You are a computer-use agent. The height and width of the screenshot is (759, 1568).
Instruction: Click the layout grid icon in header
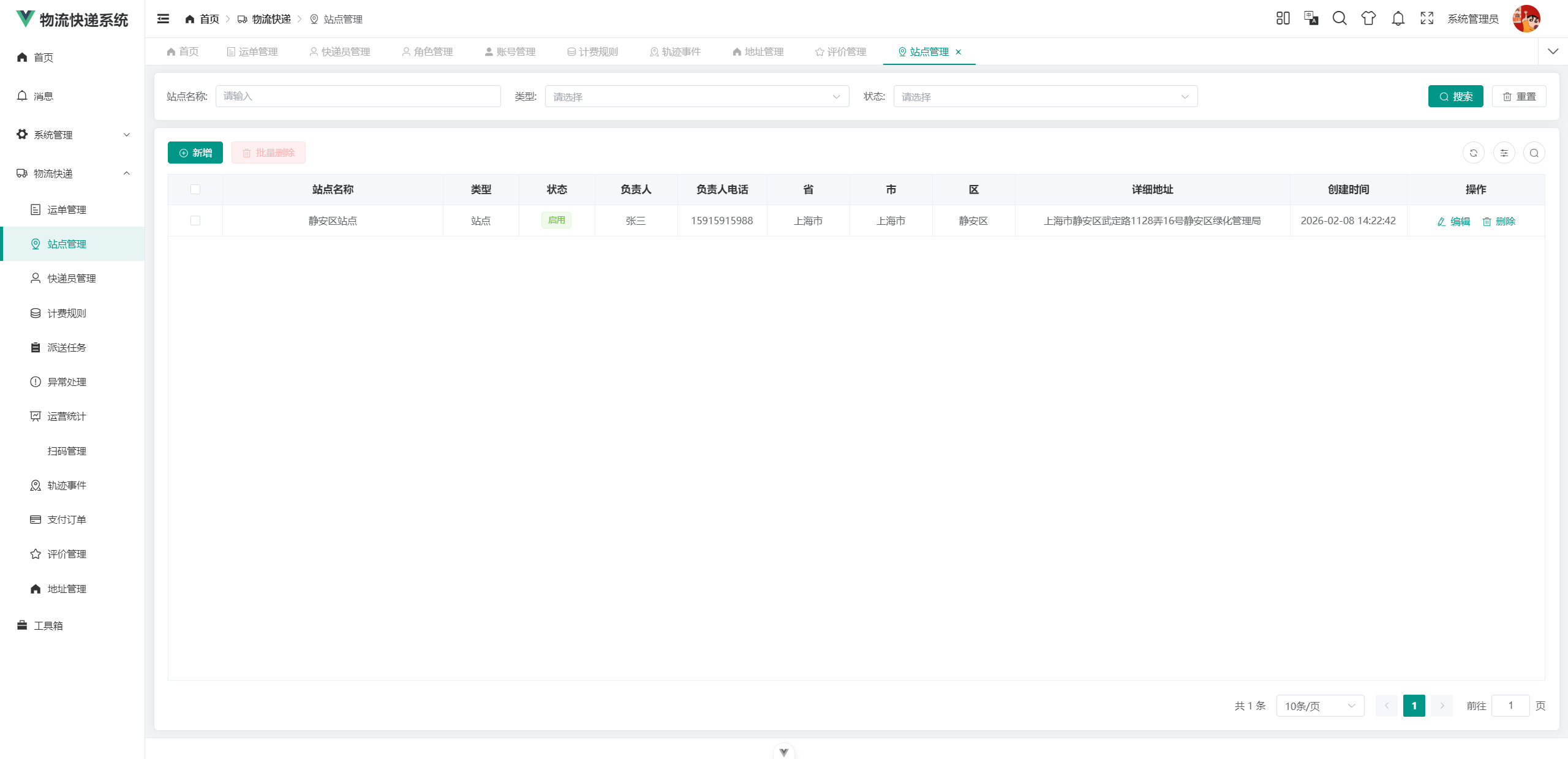(x=1283, y=18)
